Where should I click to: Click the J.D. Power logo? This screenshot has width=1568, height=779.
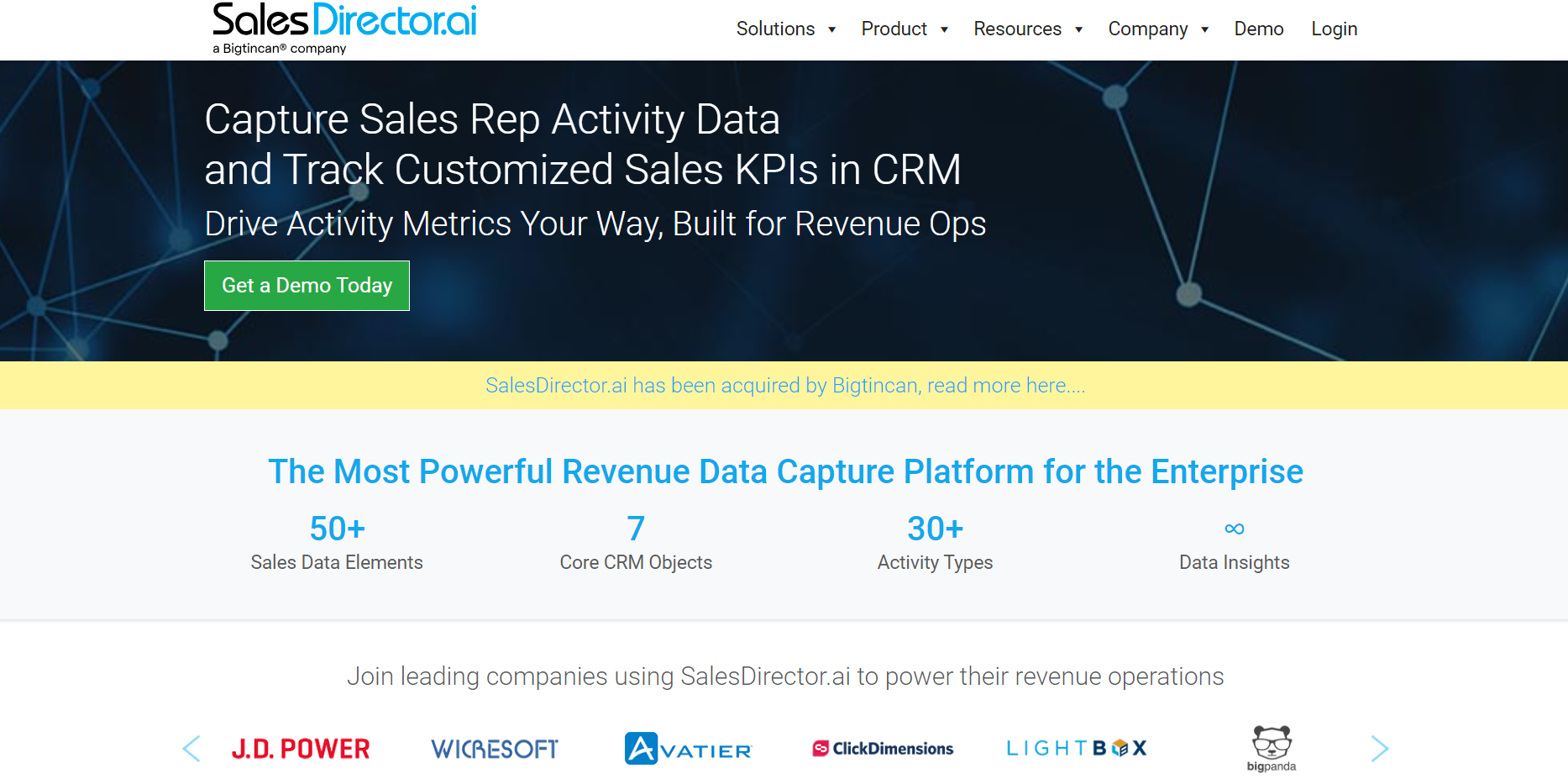coord(301,749)
